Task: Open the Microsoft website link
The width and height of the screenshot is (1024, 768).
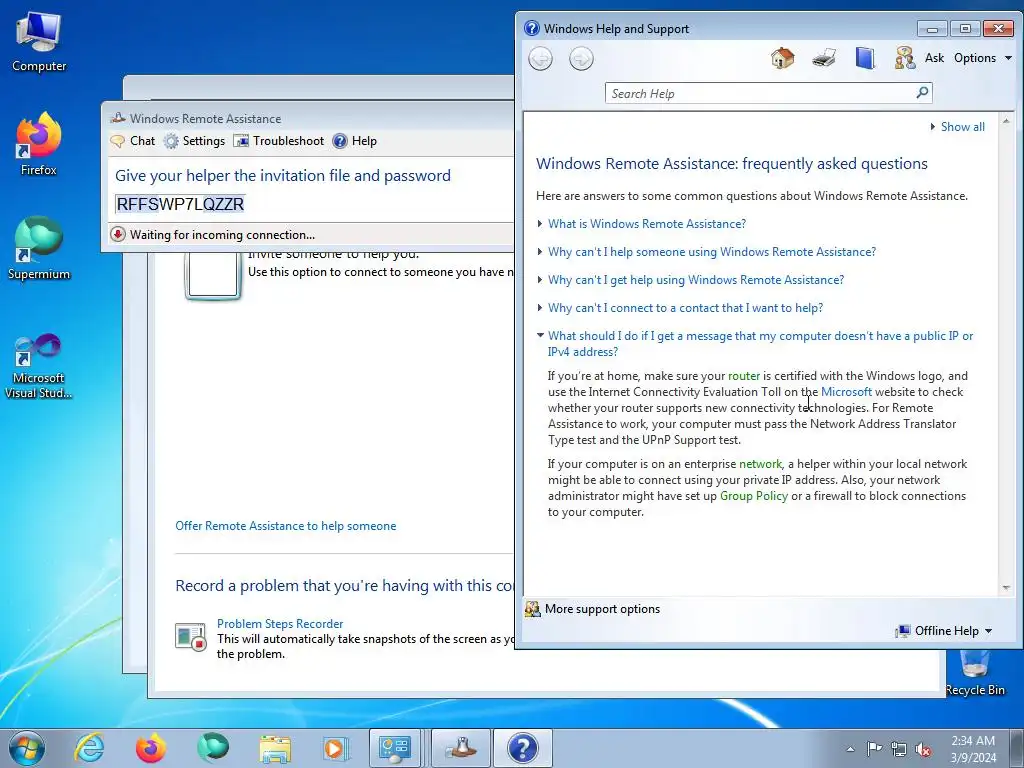Action: pyautogui.click(x=846, y=392)
